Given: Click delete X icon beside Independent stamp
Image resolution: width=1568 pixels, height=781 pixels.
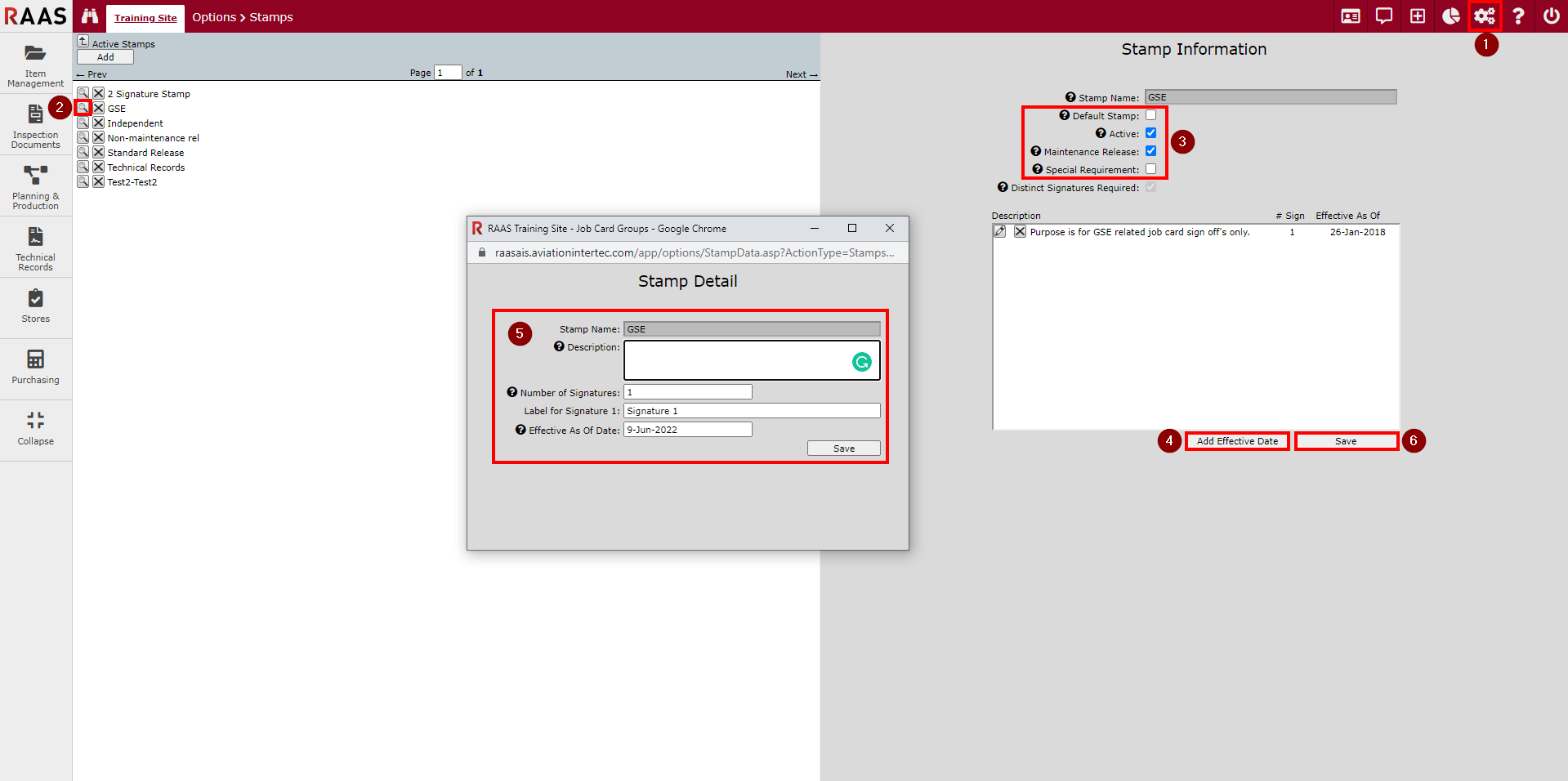Looking at the screenshot, I should pos(98,123).
